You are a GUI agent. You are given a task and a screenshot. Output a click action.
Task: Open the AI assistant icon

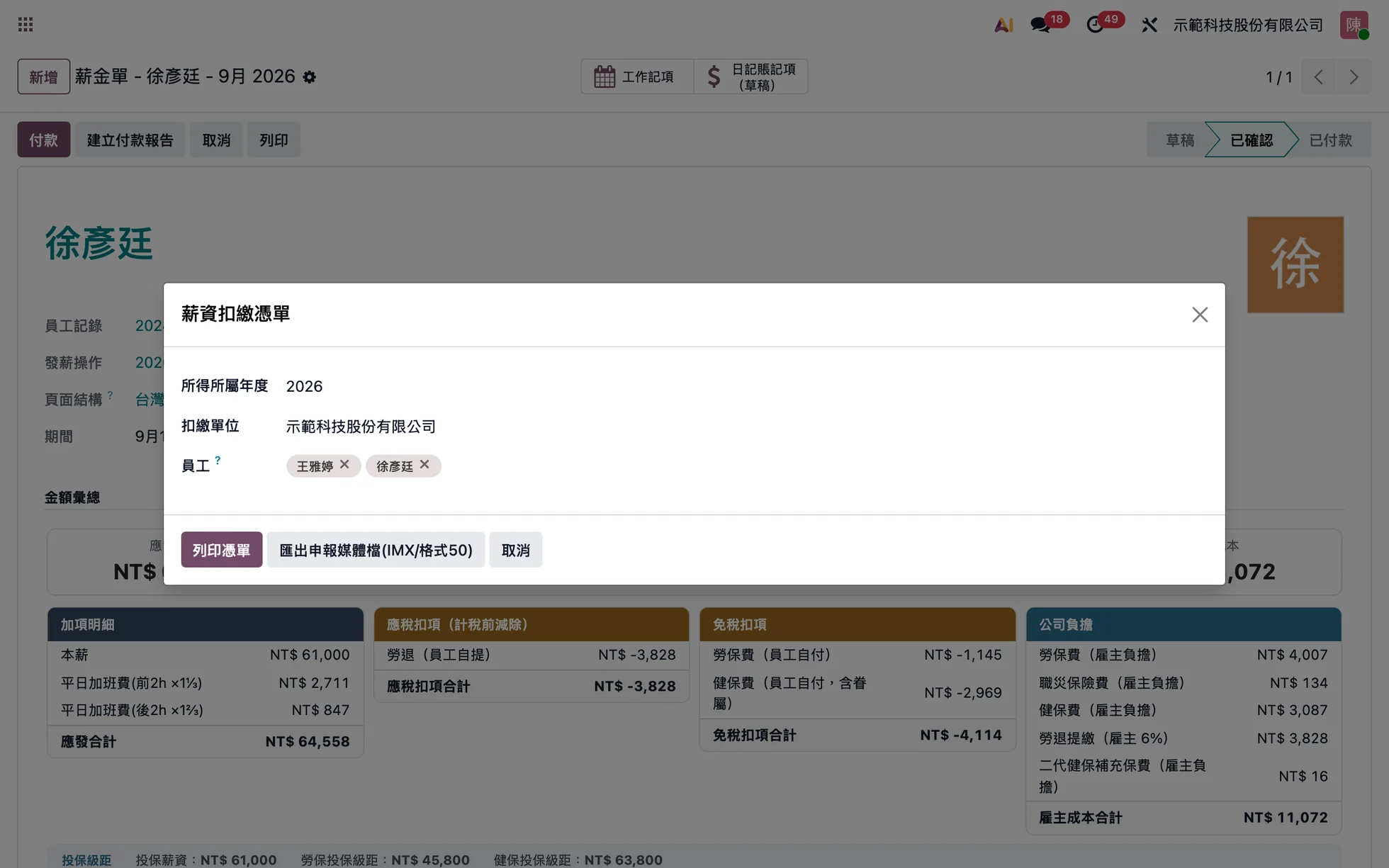click(x=1003, y=25)
